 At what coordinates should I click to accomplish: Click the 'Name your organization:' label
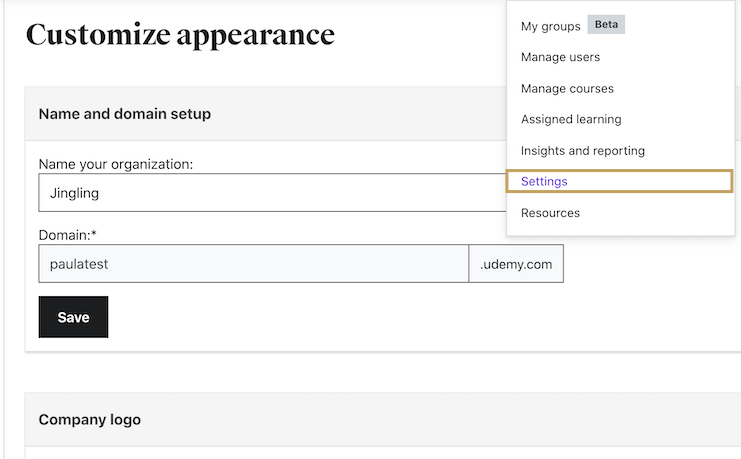116,164
